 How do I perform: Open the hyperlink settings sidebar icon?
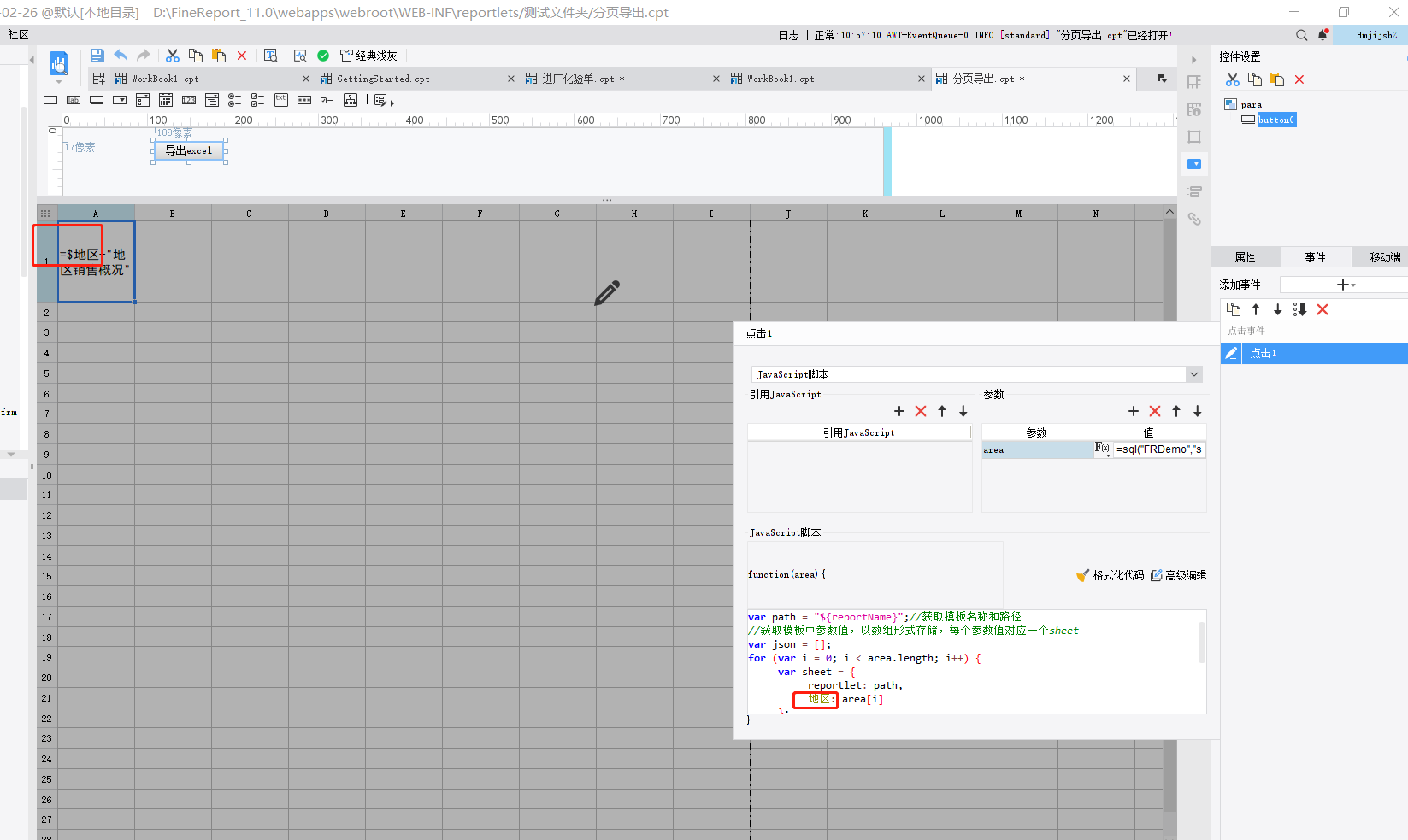[x=1194, y=219]
